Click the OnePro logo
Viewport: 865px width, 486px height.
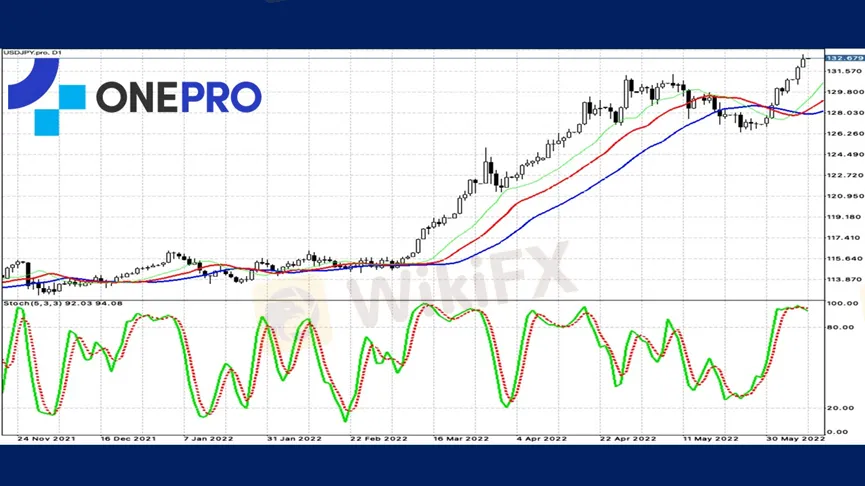[x=134, y=97]
